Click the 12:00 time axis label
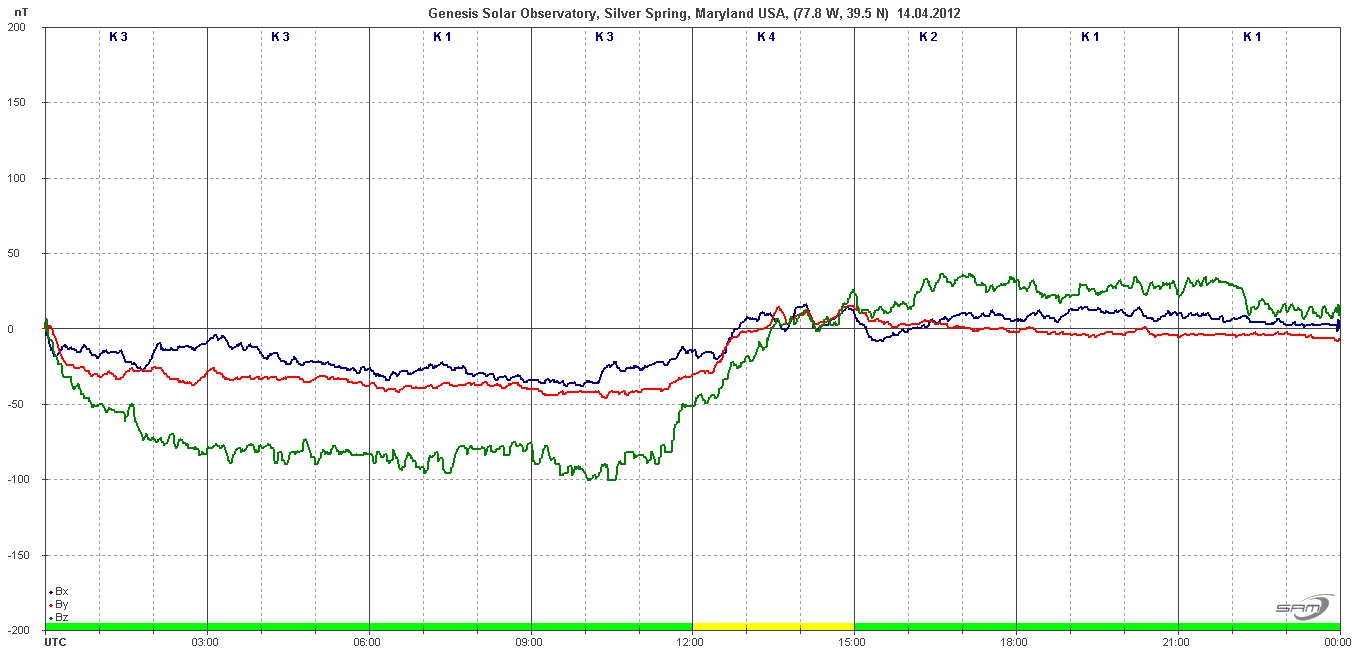 coord(692,642)
